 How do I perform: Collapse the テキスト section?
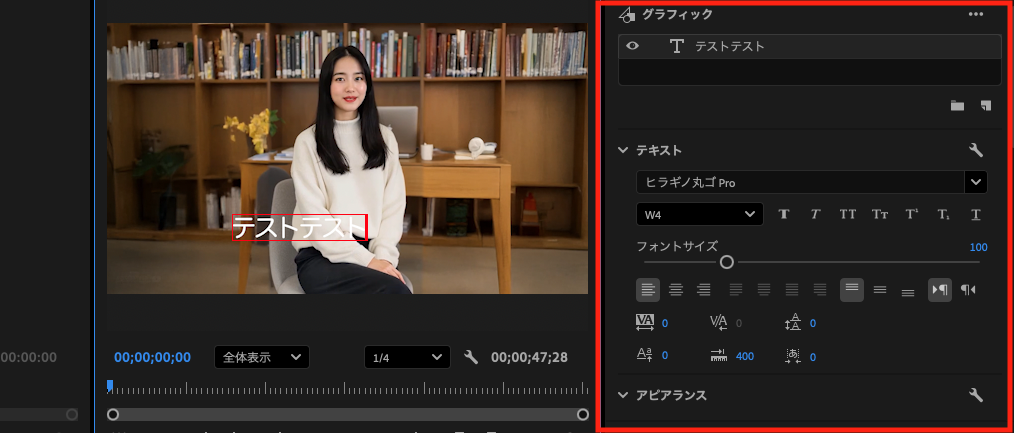[624, 150]
